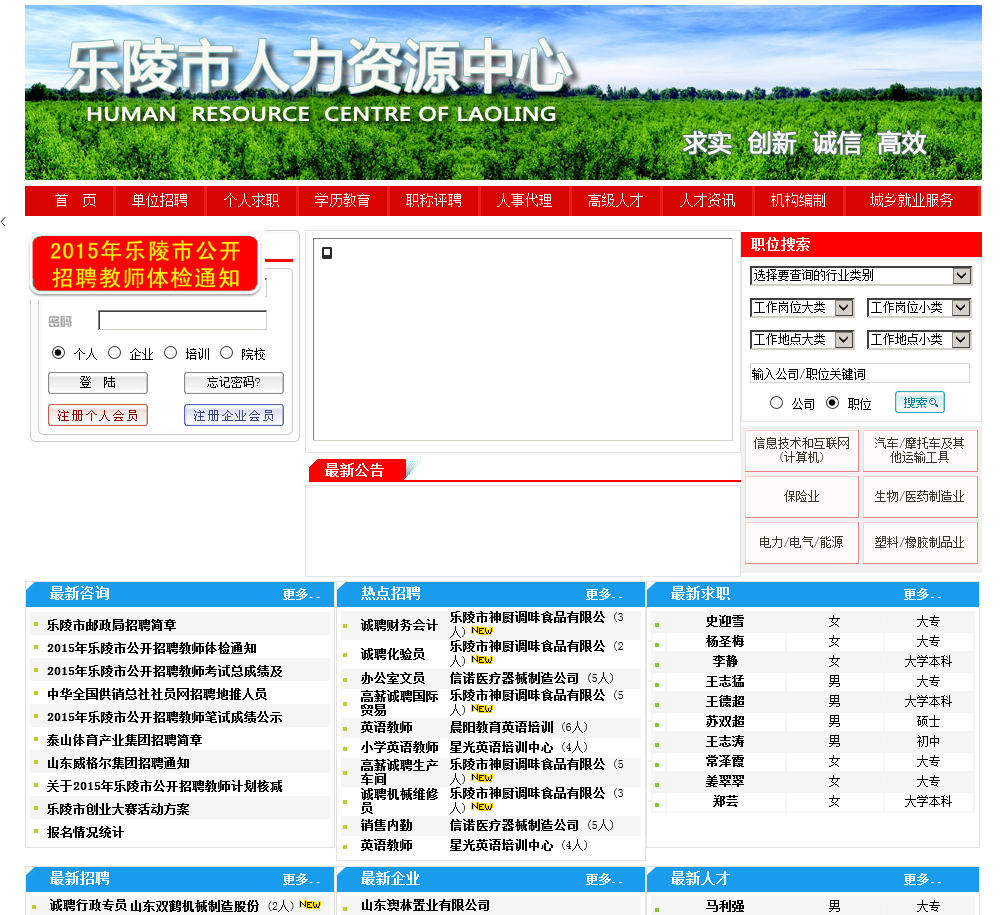Open the 信息技术和互联网(计算机) industry tile
1006x915 pixels.
coord(802,450)
